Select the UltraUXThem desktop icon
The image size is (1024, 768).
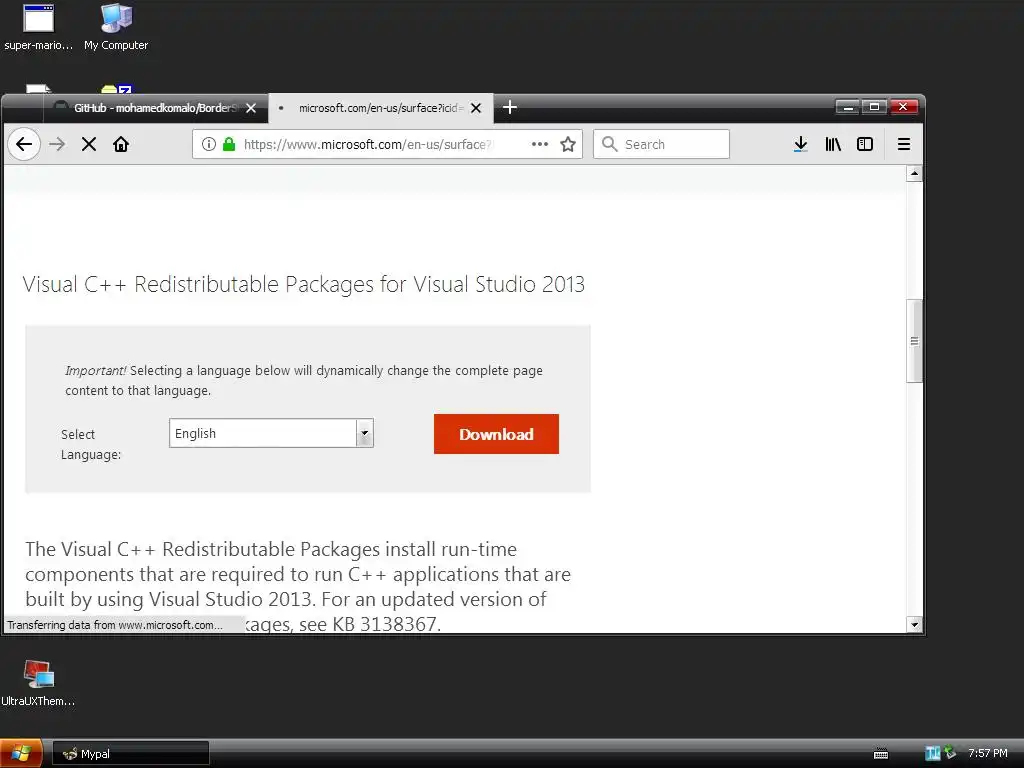[38, 683]
